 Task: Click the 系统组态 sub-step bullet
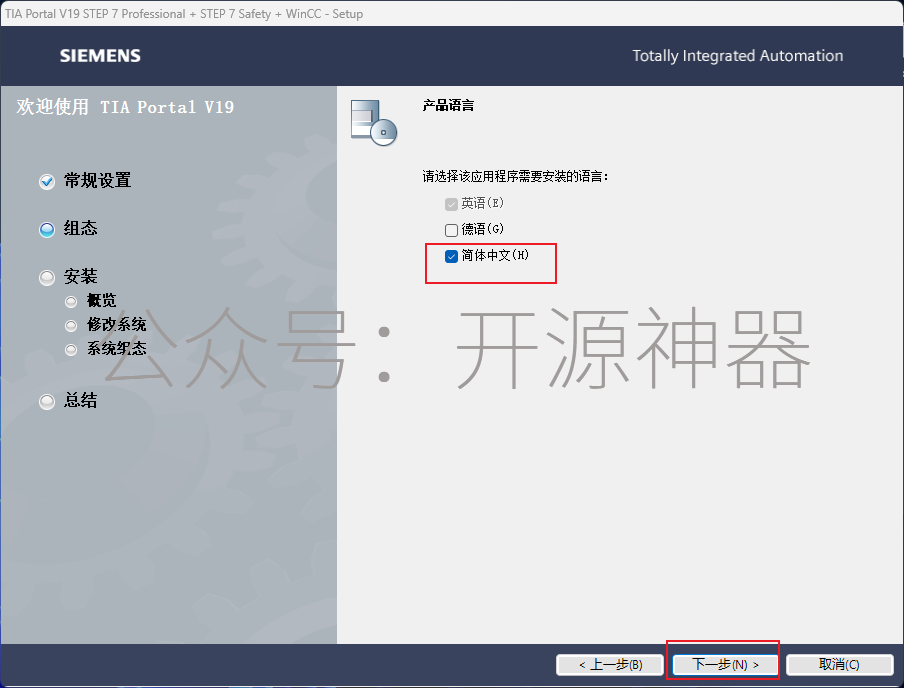pos(71,349)
